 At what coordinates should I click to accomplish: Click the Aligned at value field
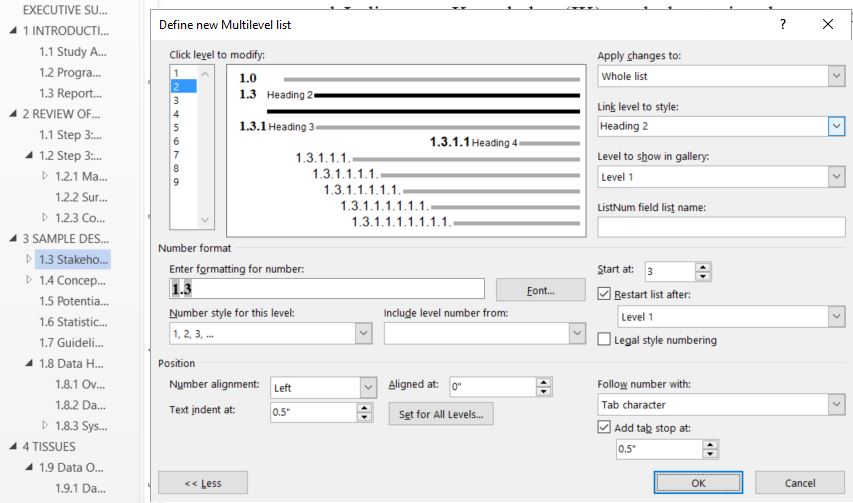492,387
